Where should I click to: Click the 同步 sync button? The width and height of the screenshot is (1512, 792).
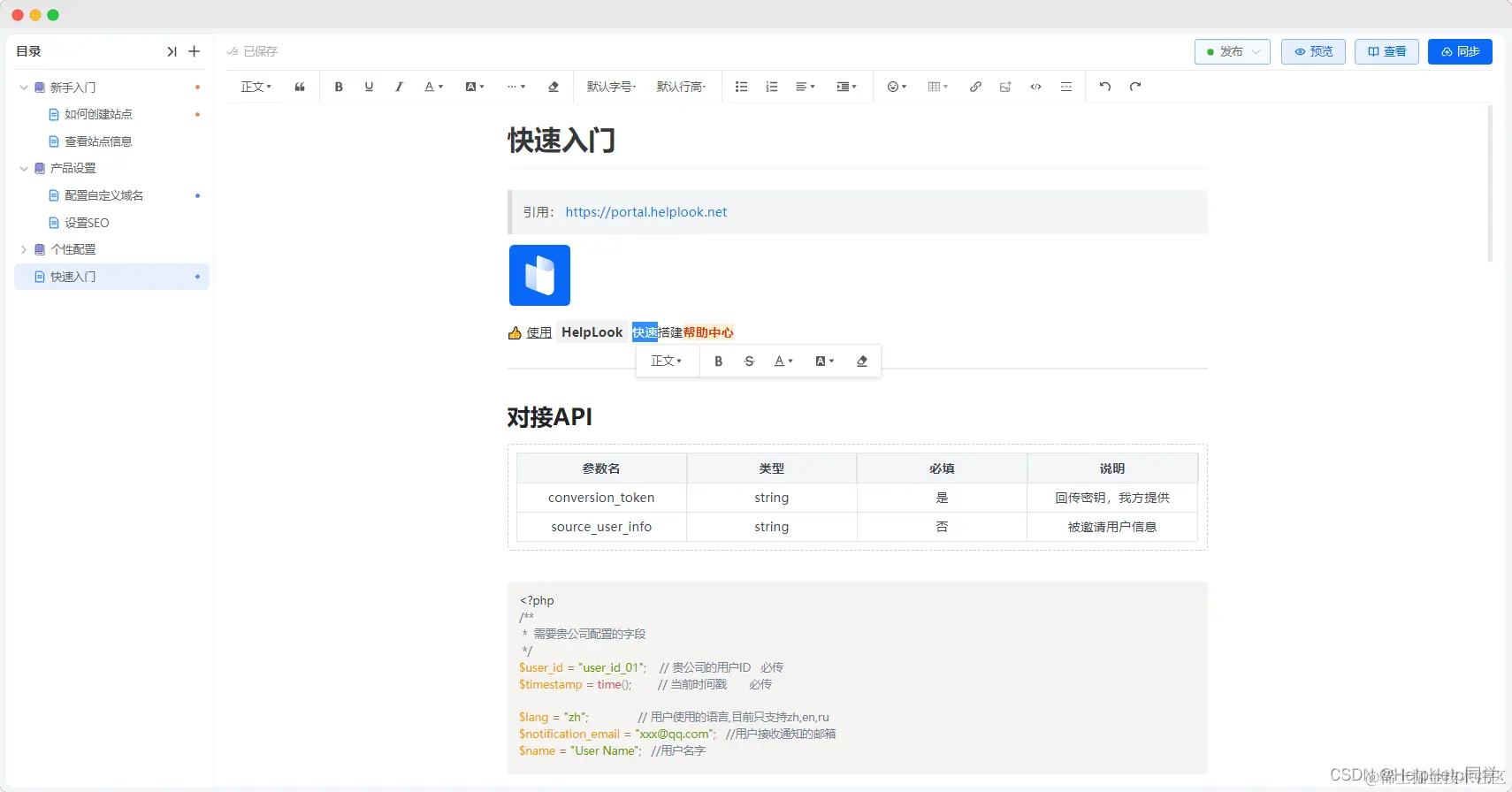pos(1460,51)
